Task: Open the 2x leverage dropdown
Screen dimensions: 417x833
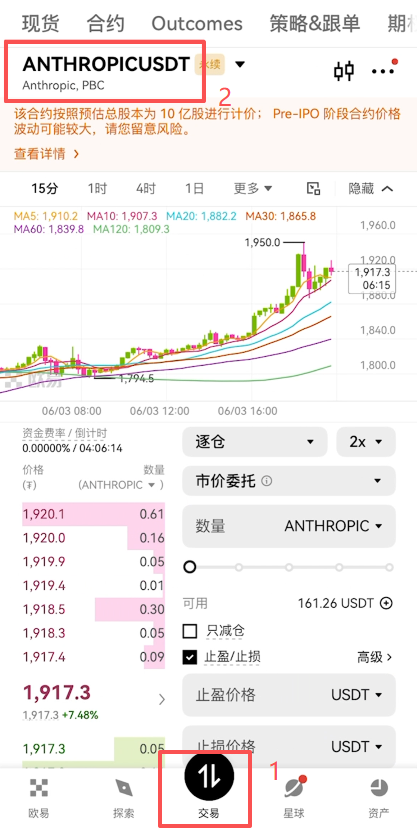Action: click(366, 441)
